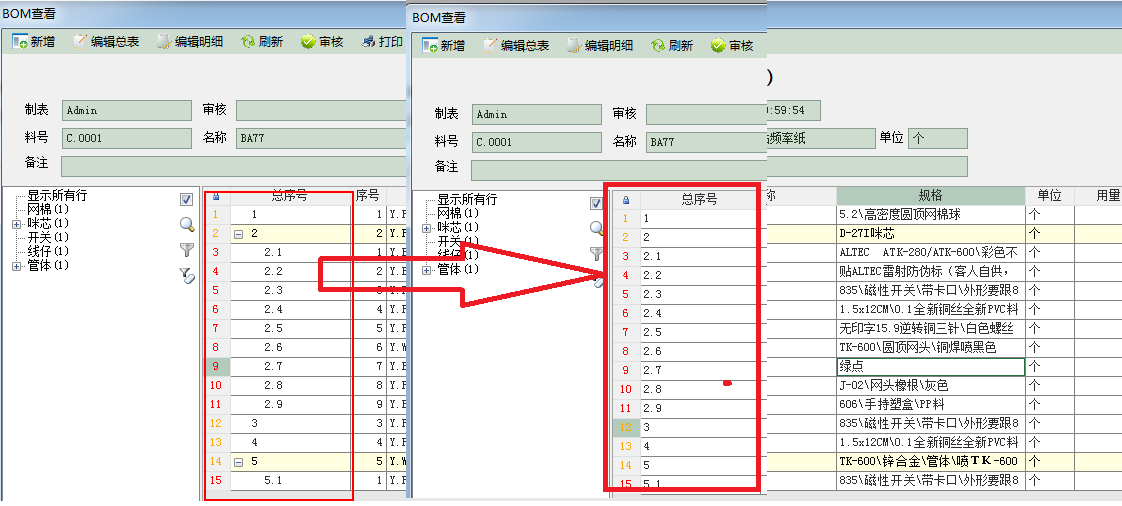Select row number 12 in right grid
Image resolution: width=1122 pixels, height=506 pixels.
coord(626,427)
